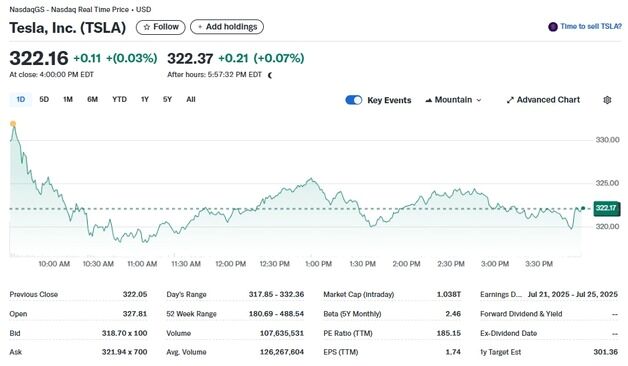Follow the Tesla stock
The image size is (628, 366).
pos(161,27)
